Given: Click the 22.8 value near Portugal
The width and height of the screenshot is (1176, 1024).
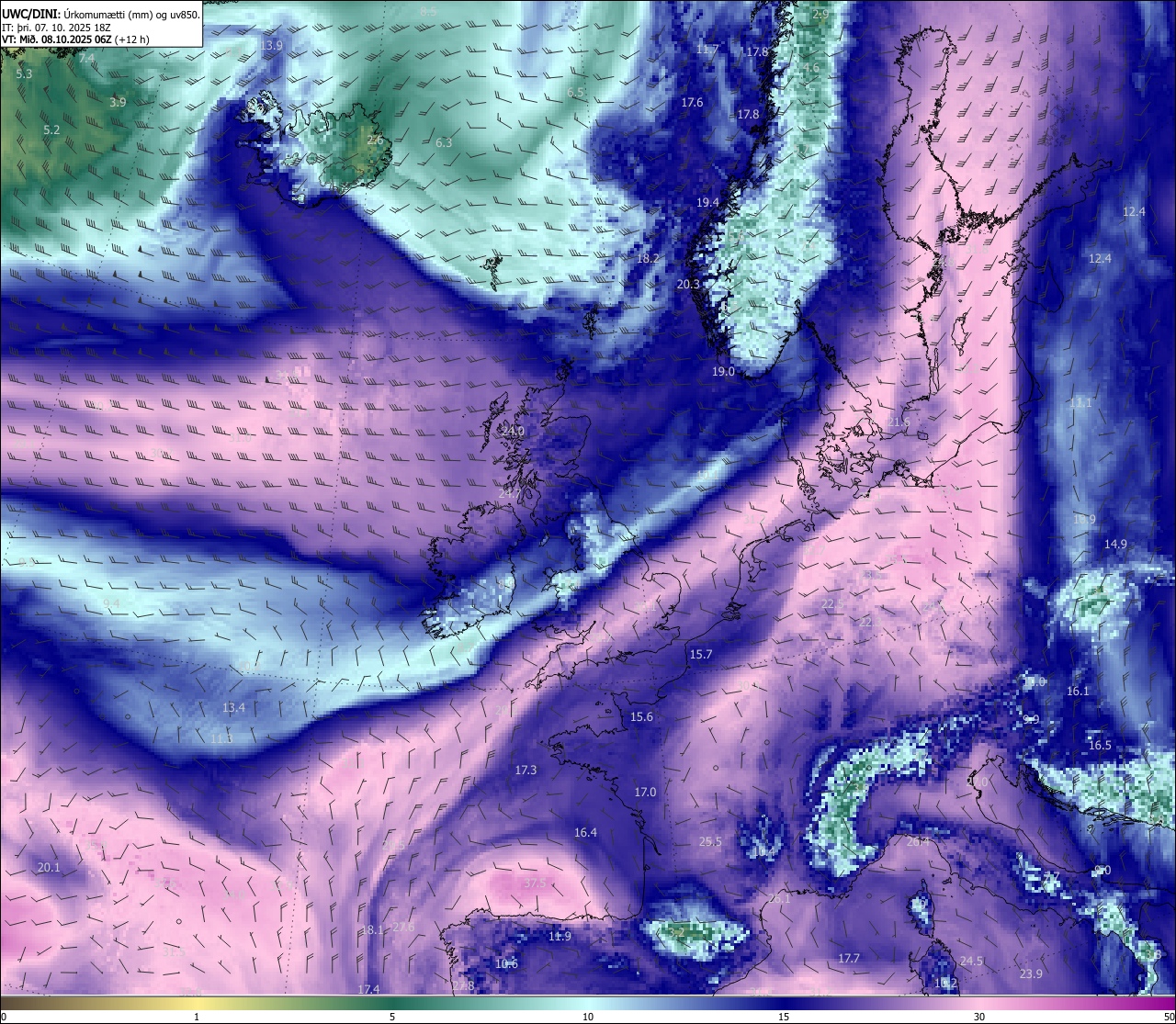Looking at the screenshot, I should pyautogui.click(x=464, y=986).
